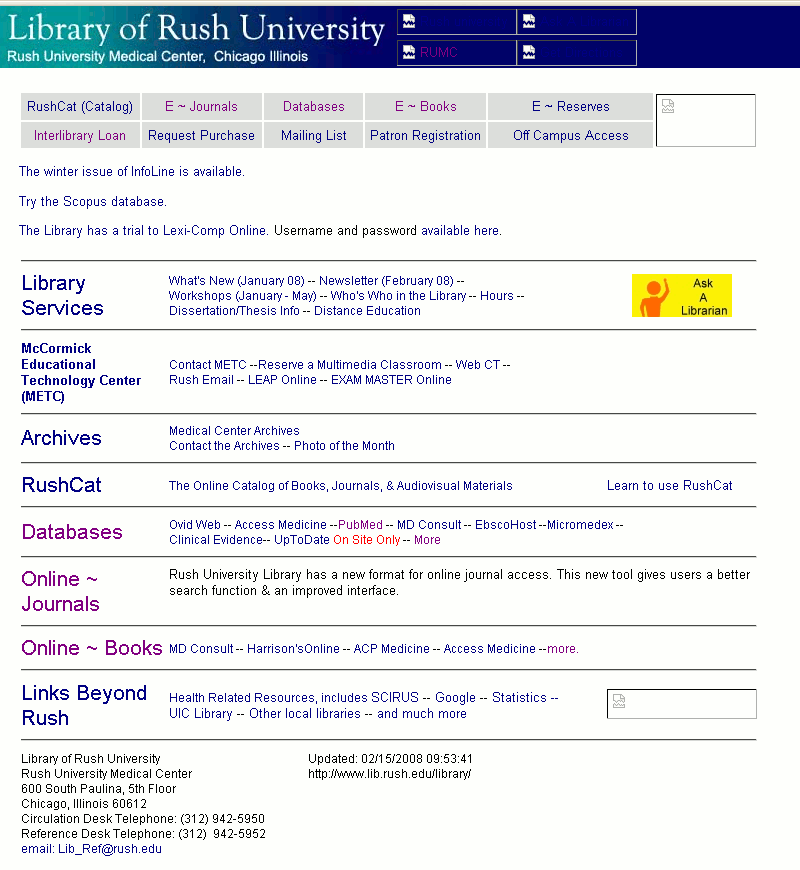Open the E ~ Journals nav tab
Viewport: 800px width, 870px height.
pyautogui.click(x=201, y=107)
